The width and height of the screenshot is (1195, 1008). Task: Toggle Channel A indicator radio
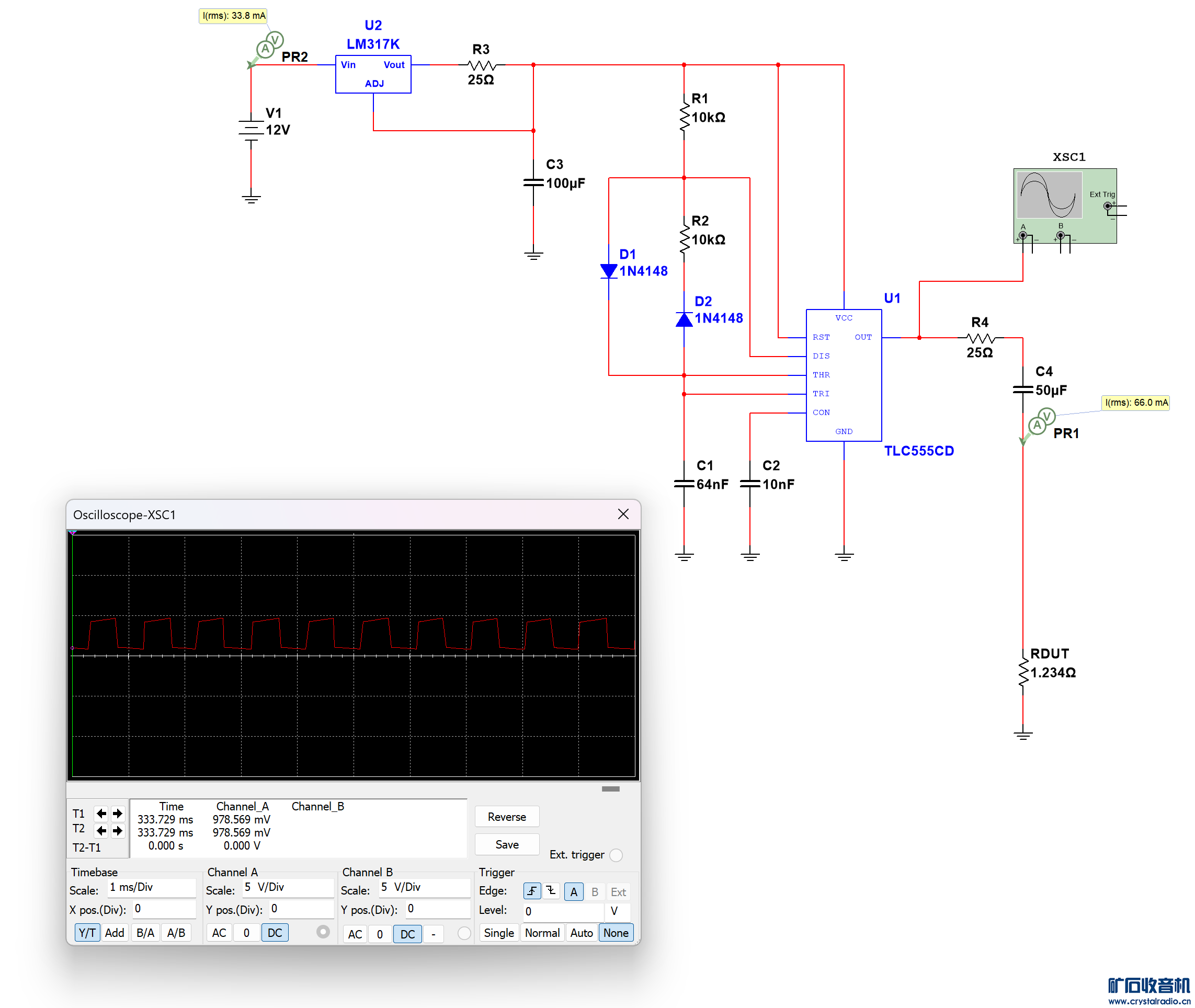click(323, 932)
